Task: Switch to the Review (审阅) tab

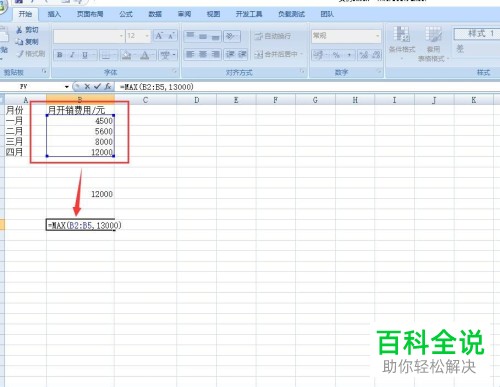Action: click(x=184, y=14)
